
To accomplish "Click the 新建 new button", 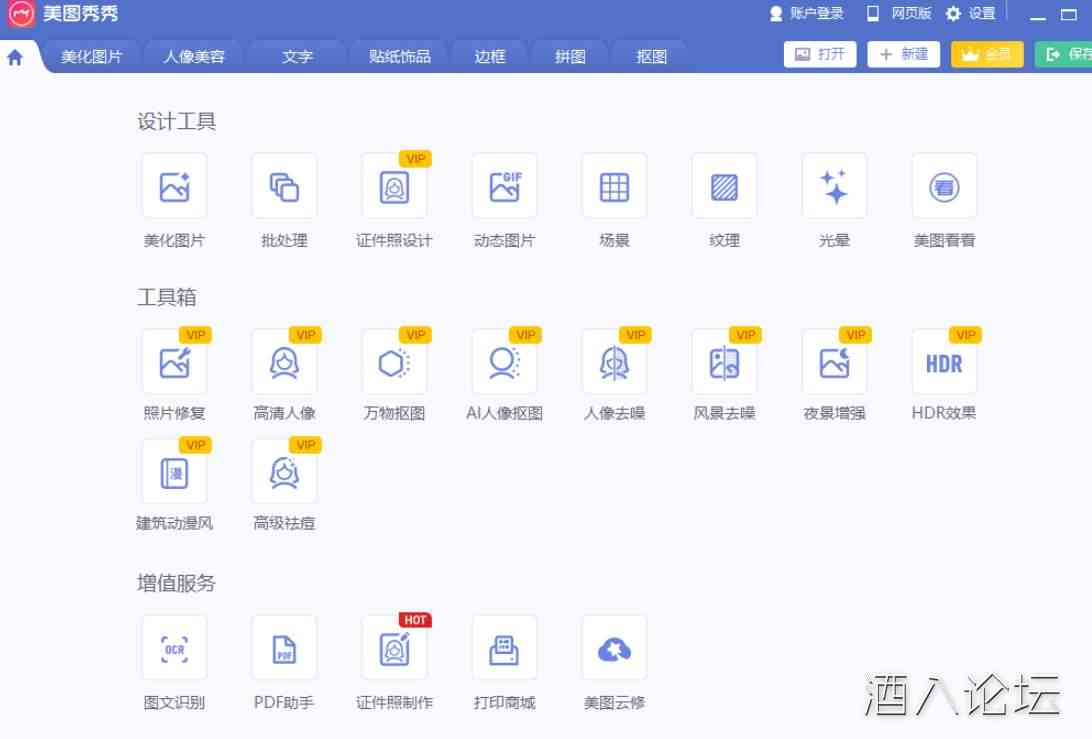I will (903, 54).
